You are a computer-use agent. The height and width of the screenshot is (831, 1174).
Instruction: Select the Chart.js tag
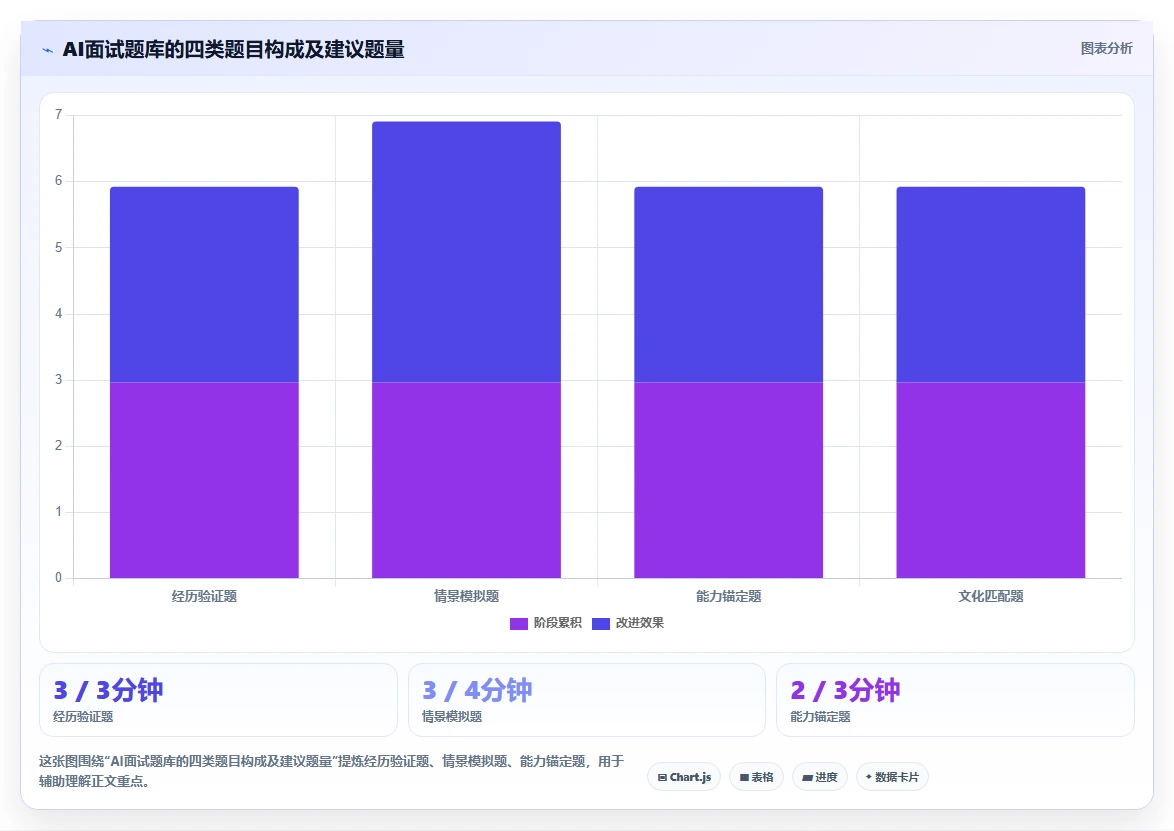tap(684, 777)
